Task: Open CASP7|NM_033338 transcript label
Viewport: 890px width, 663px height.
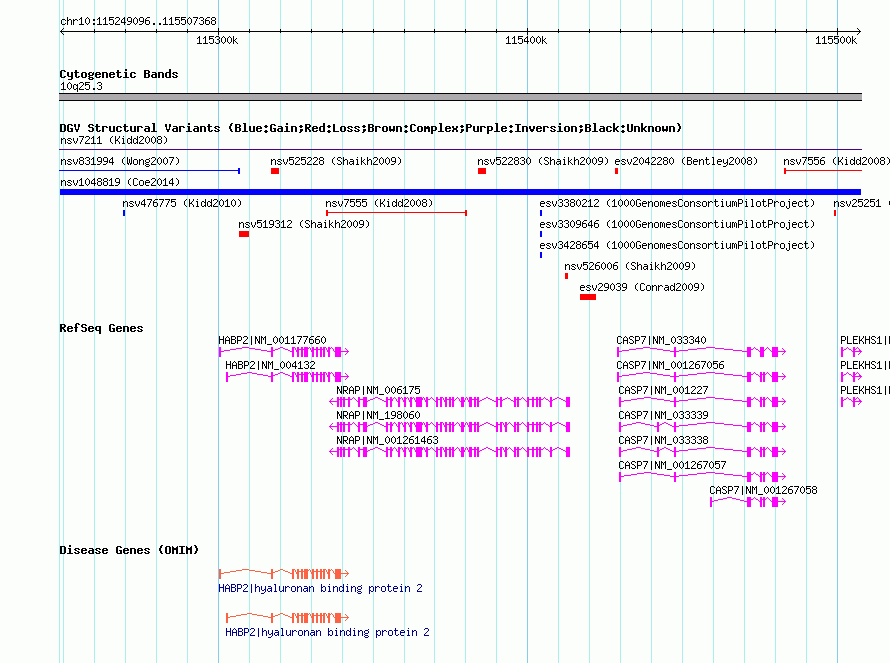Action: coord(663,440)
